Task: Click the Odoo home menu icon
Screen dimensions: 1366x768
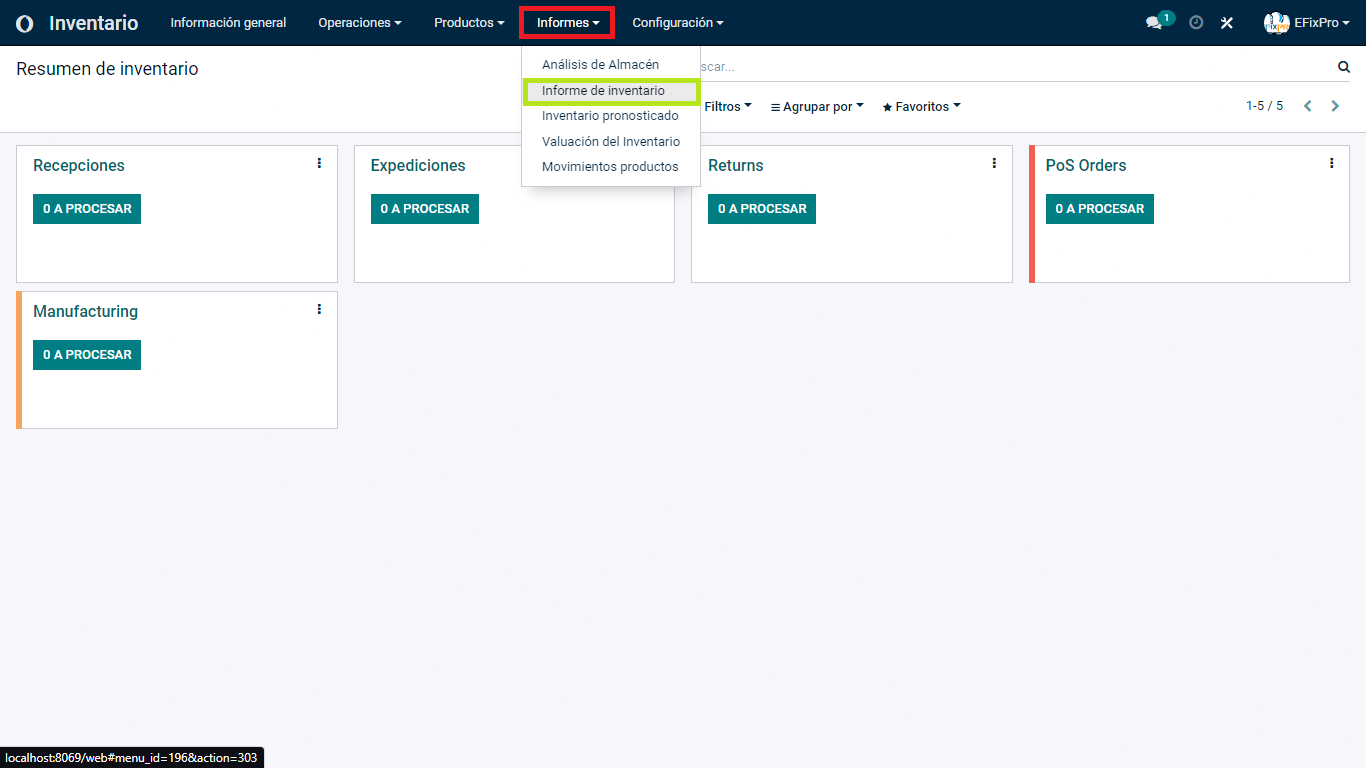Action: (24, 23)
